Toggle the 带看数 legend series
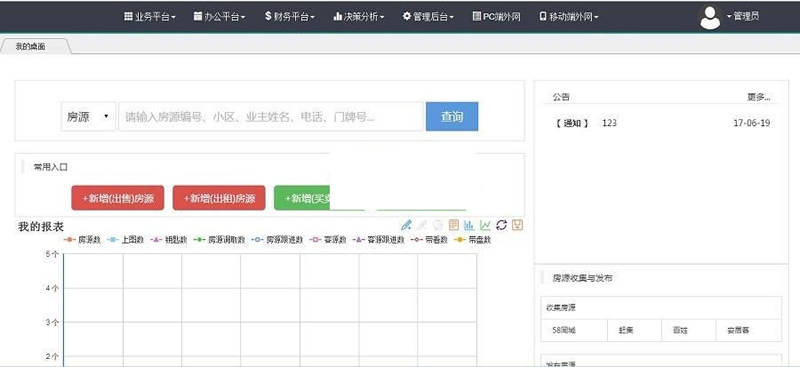 coord(429,239)
